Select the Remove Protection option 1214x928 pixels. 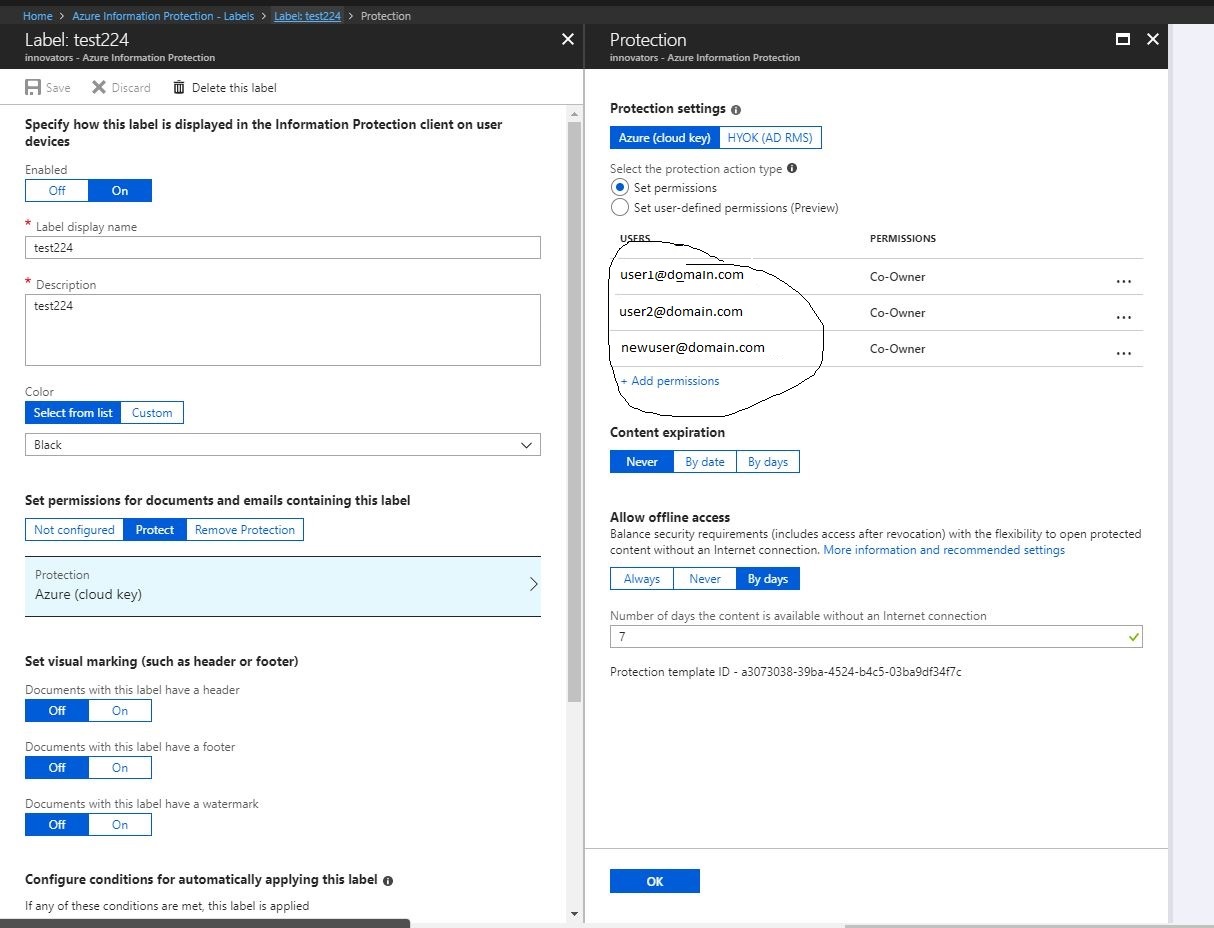pos(245,529)
